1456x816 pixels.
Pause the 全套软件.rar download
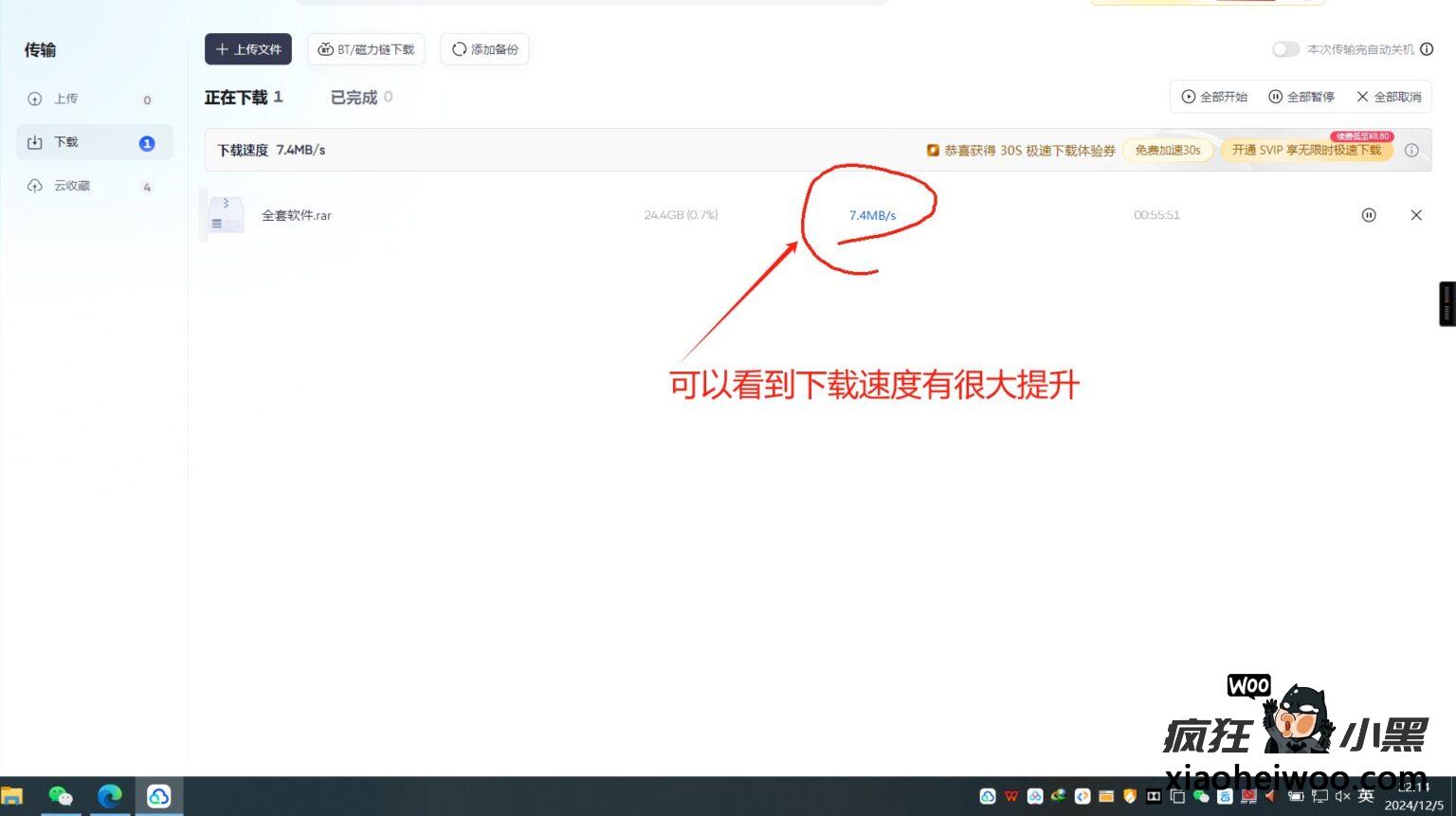pyautogui.click(x=1368, y=215)
